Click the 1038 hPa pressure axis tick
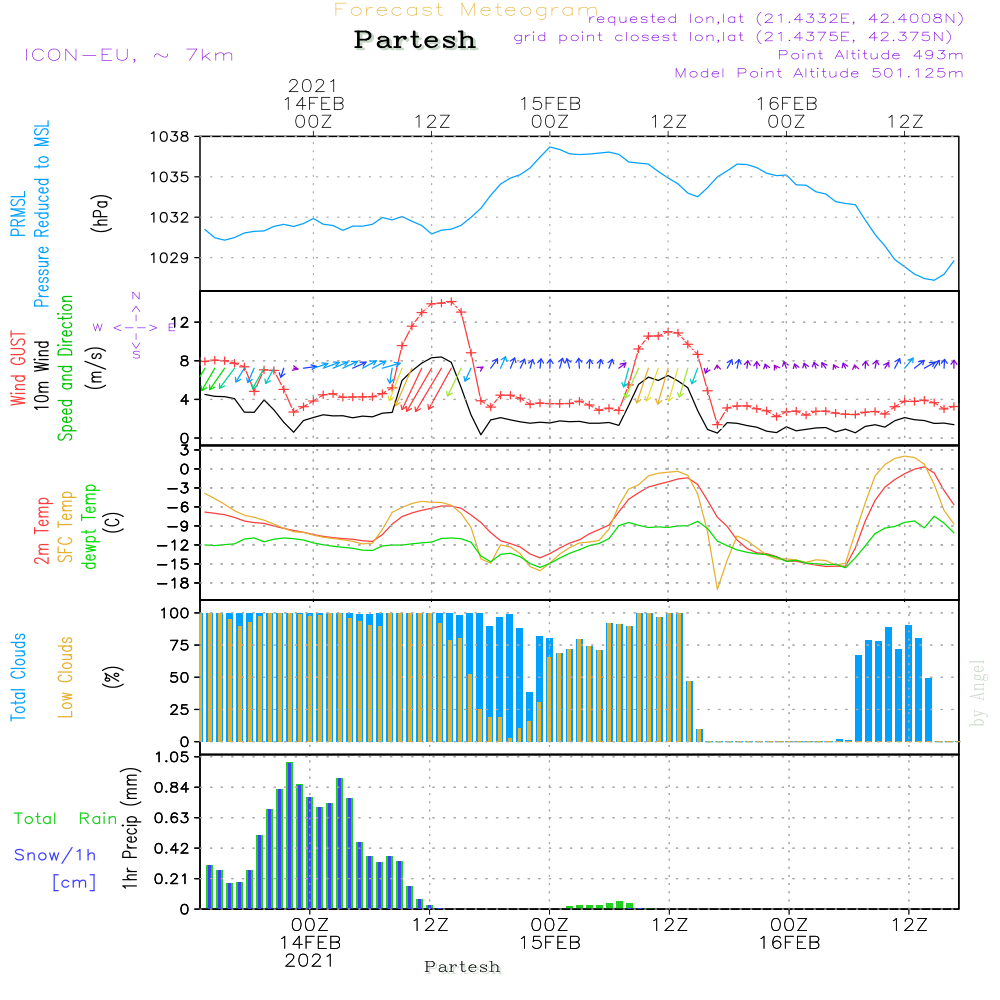This screenshot has height=1000, width=1000. pos(170,136)
